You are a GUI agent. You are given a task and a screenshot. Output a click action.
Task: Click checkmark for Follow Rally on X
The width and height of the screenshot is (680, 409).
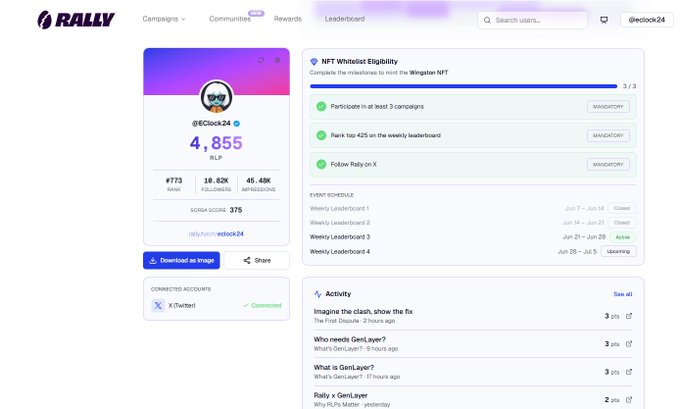pyautogui.click(x=321, y=164)
